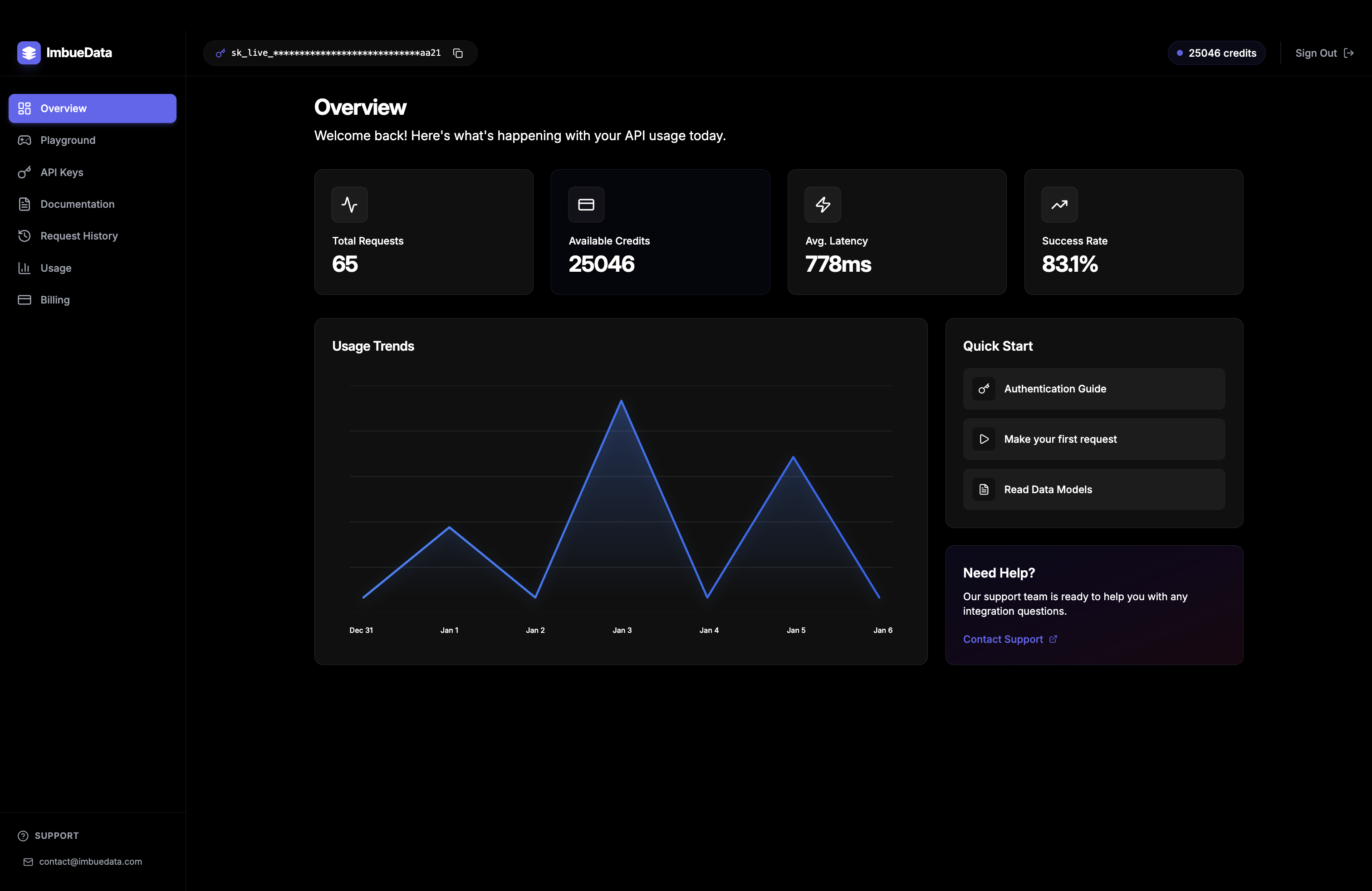Click the Success Rate trend icon
1372x891 pixels.
click(1059, 204)
